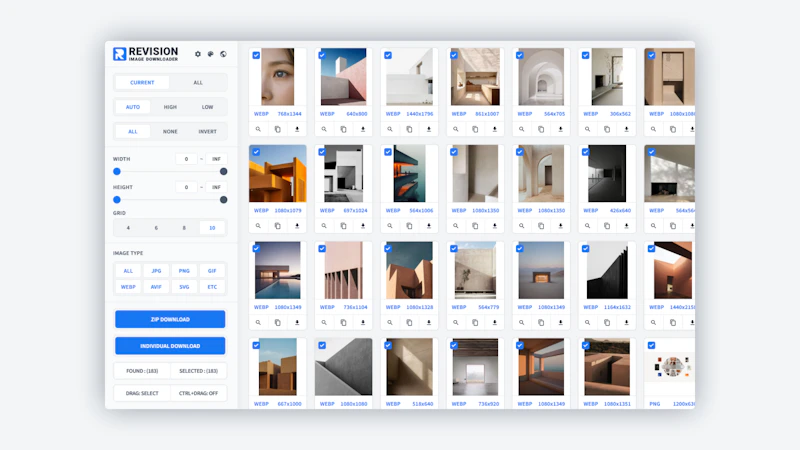Click INVERT selection option
The width and height of the screenshot is (800, 450).
207,131
